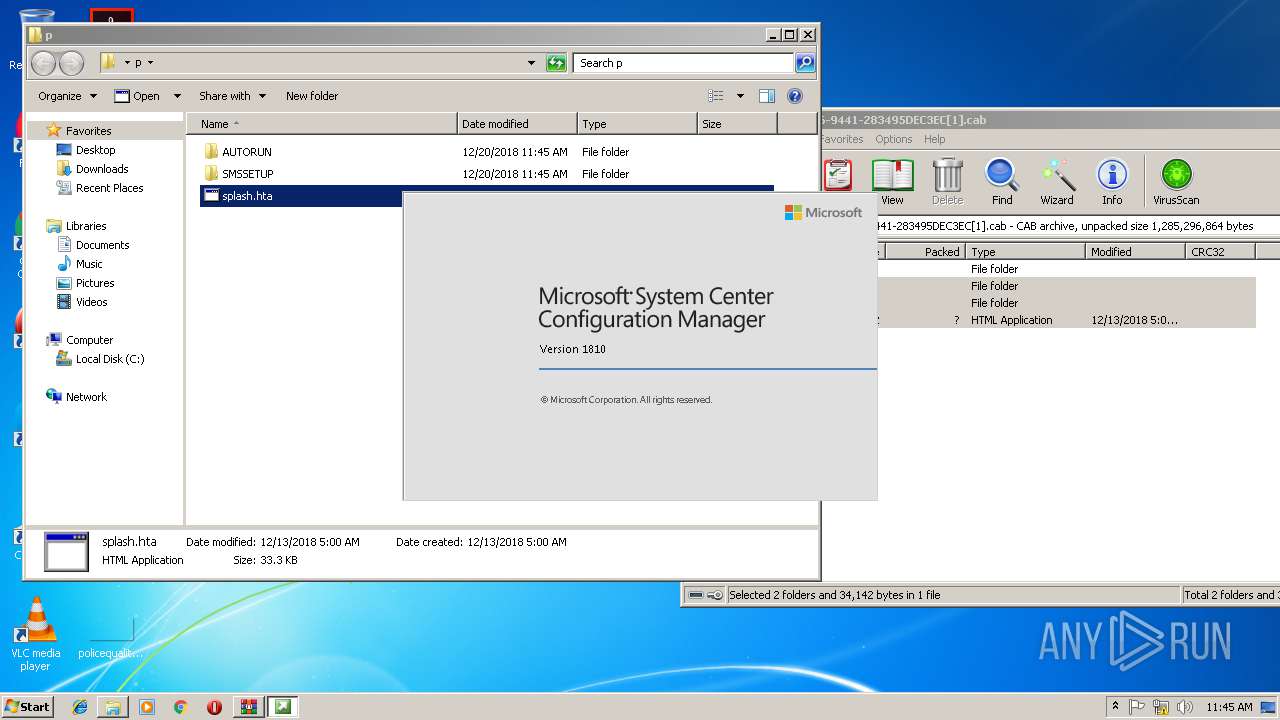This screenshot has height=720, width=1280.
Task: Click the Action Center flag tray icon
Action: (1138, 707)
